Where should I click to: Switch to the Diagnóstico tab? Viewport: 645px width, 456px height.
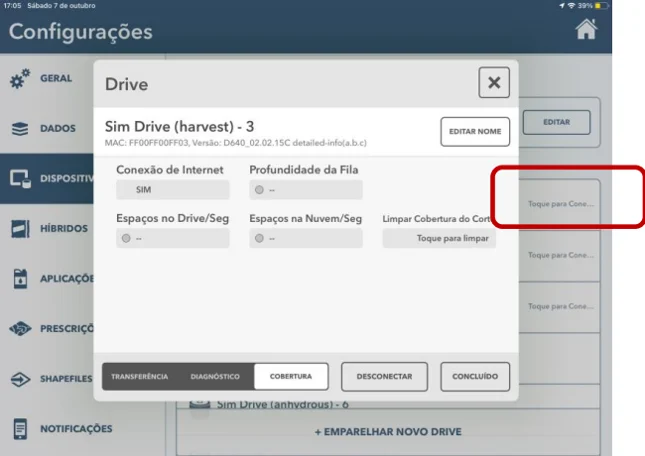pos(215,376)
